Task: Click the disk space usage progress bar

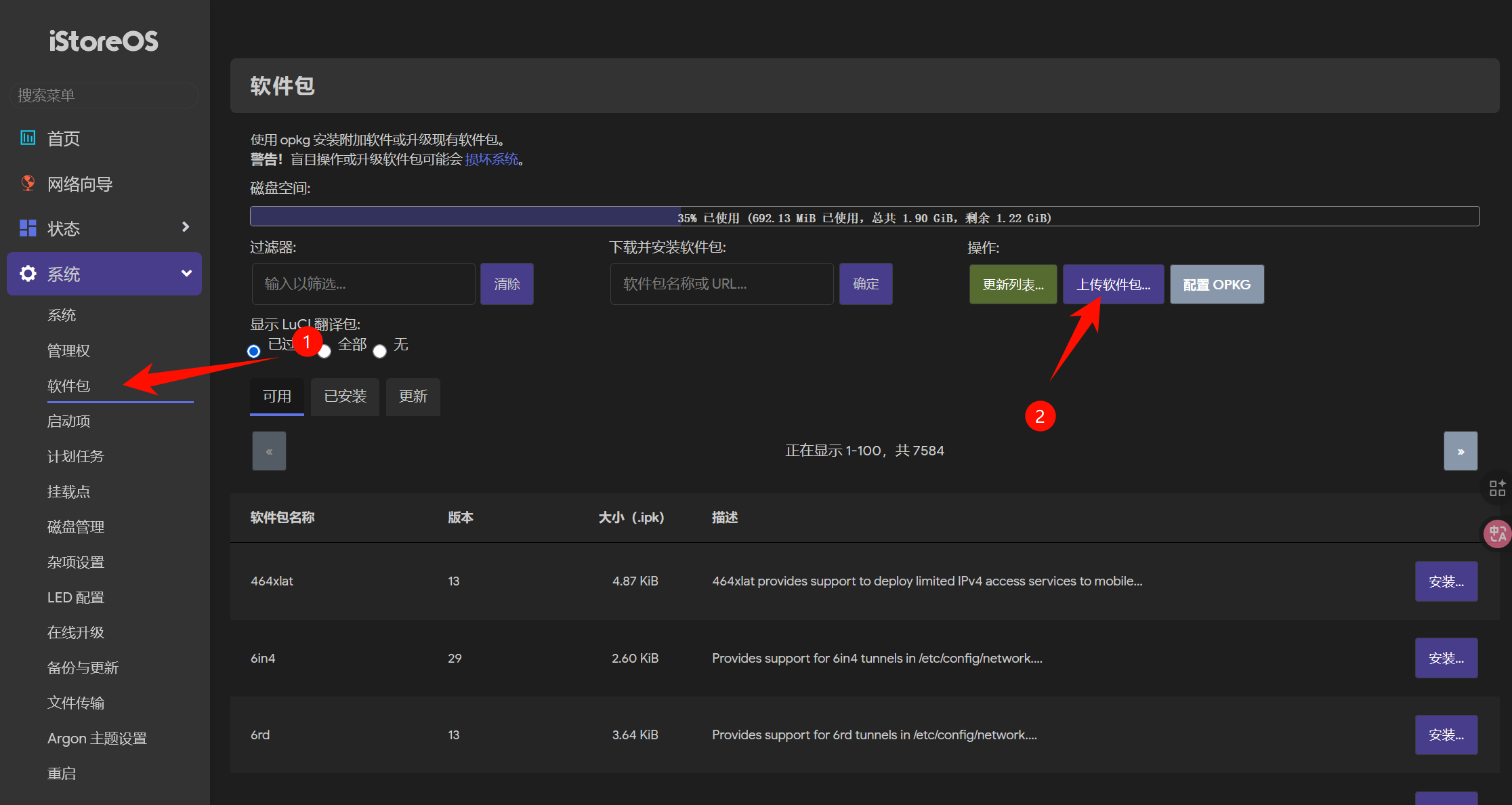Action: (x=864, y=217)
